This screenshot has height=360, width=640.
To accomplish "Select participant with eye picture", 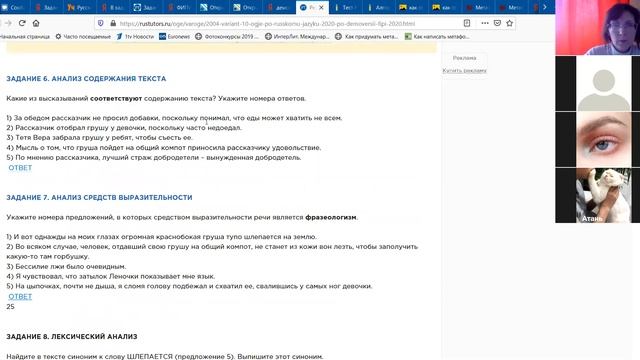I will coord(598,140).
